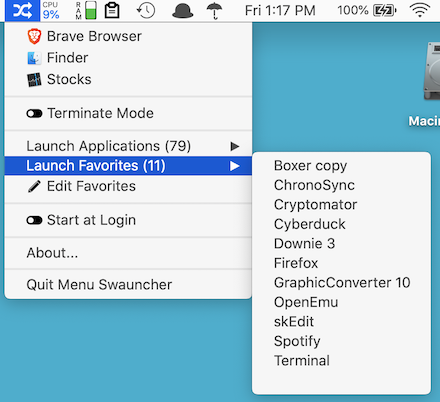The image size is (440, 402).
Task: Launch skEdit from favorites
Action: (341, 322)
